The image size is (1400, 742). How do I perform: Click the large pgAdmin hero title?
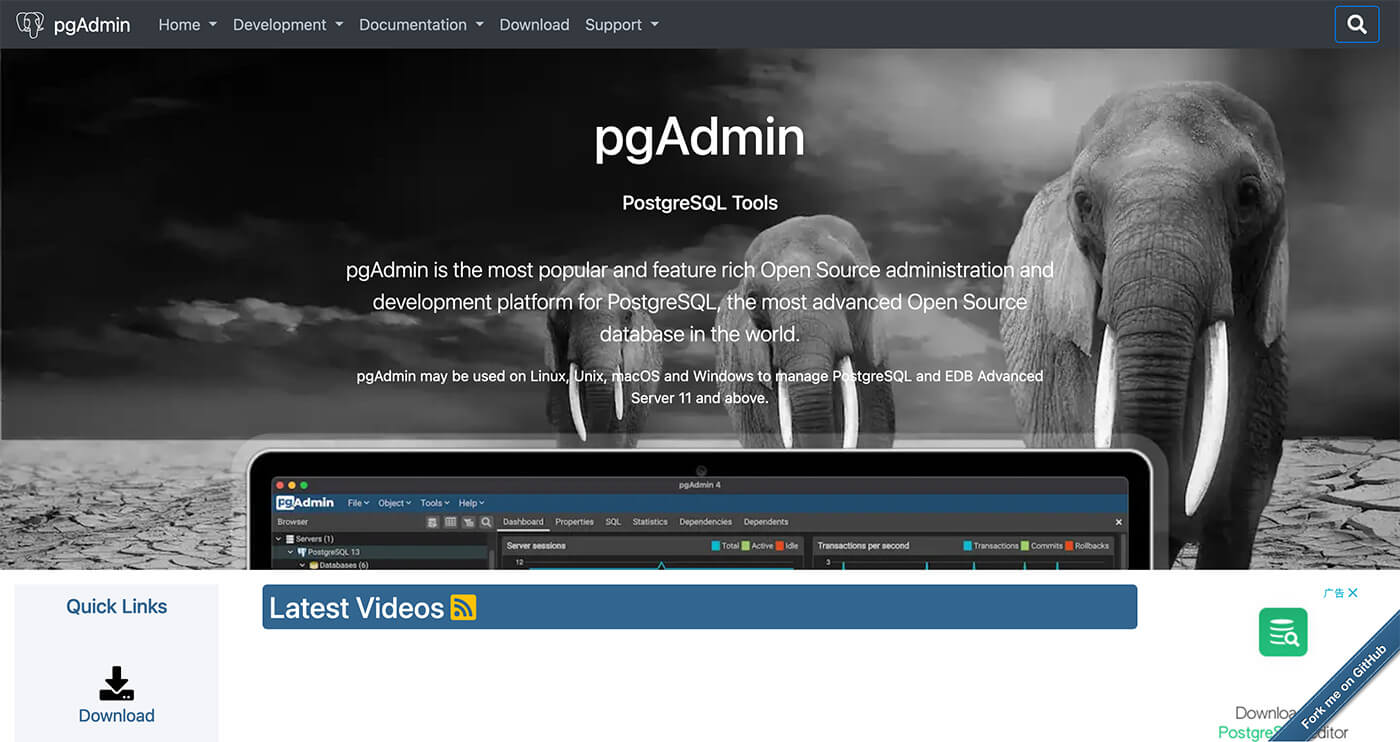click(x=700, y=137)
